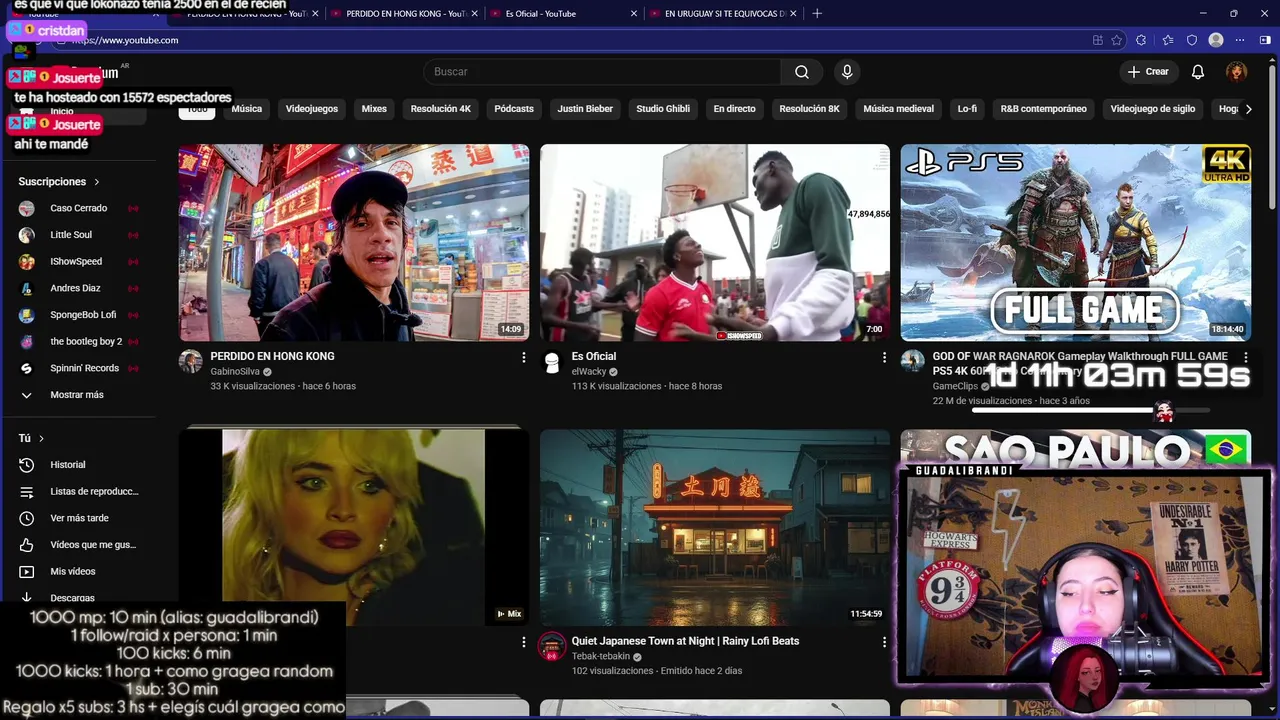This screenshot has width=1280, height=720.
Task: Select the Mixes filter chip
Action: click(x=374, y=109)
